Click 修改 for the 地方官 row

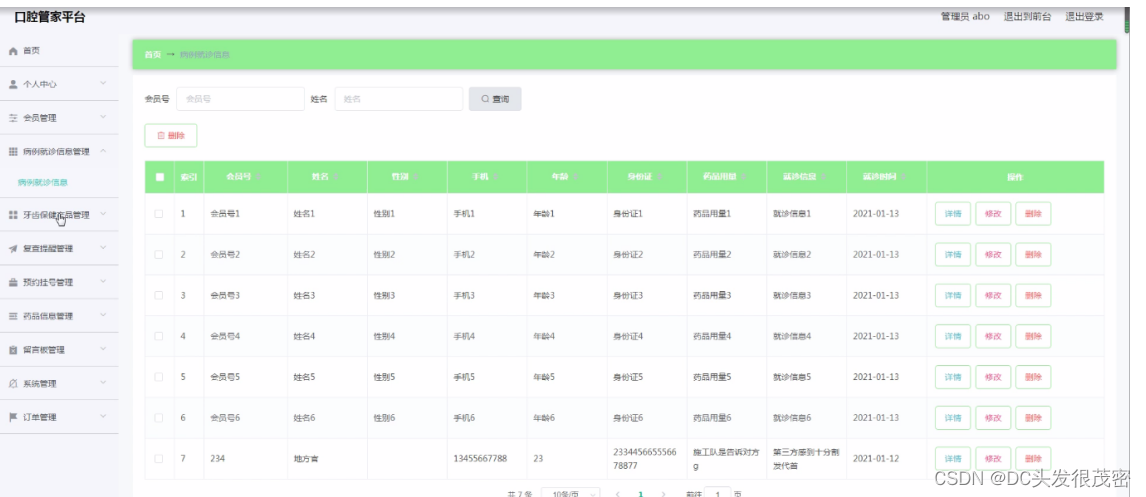pos(993,458)
